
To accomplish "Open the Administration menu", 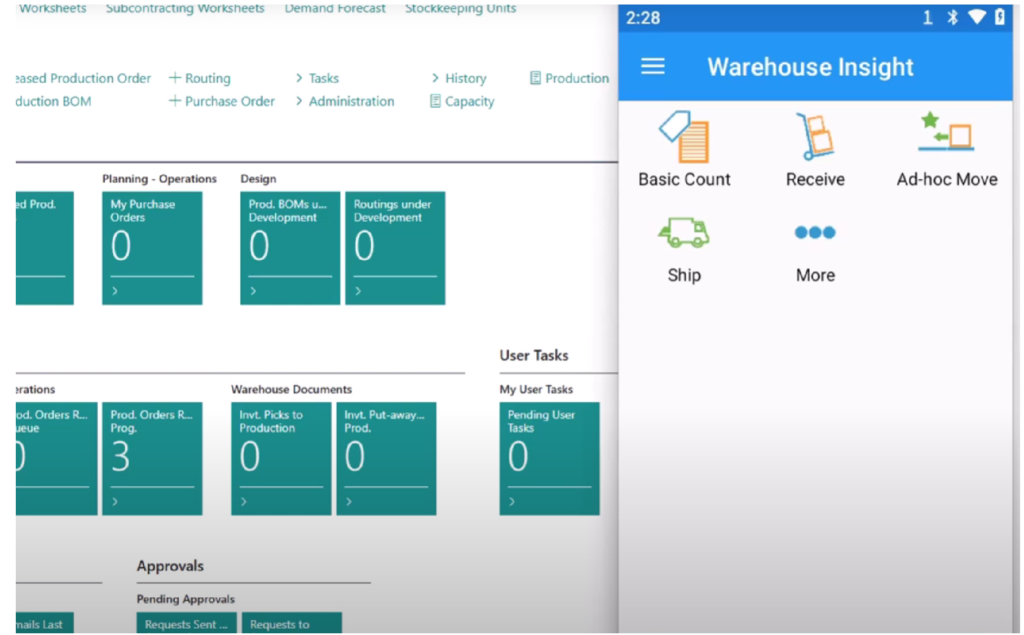I will click(x=351, y=101).
